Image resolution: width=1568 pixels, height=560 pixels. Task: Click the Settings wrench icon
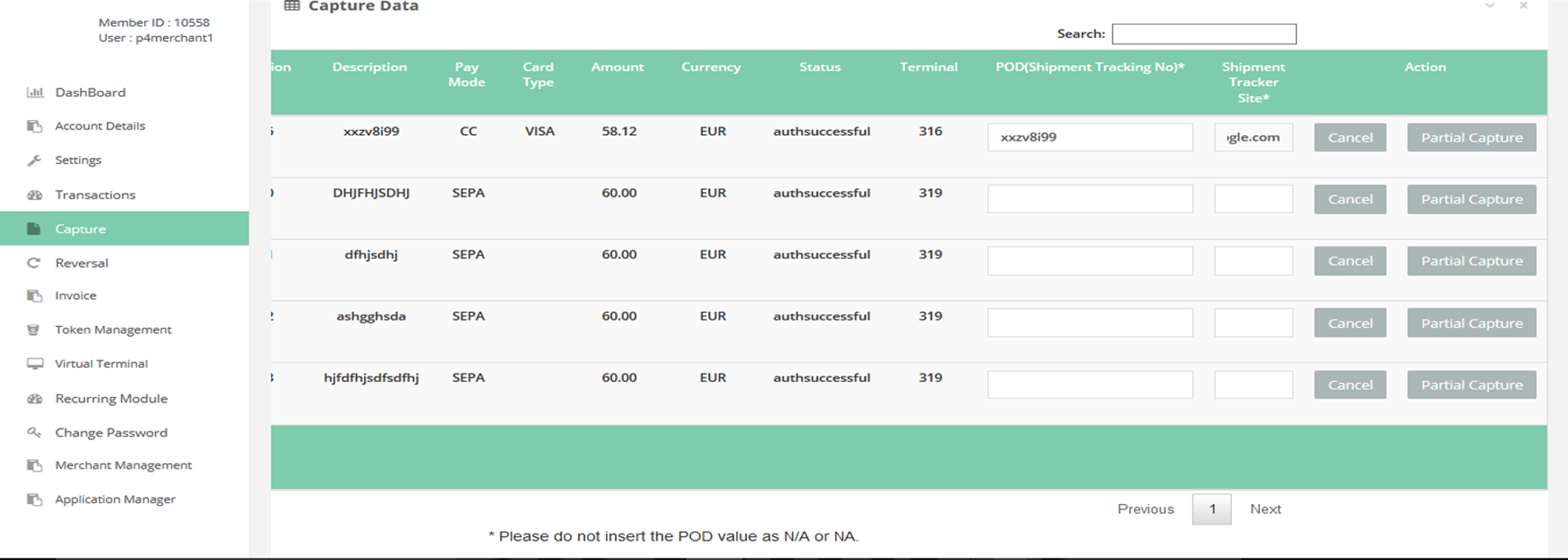35,161
